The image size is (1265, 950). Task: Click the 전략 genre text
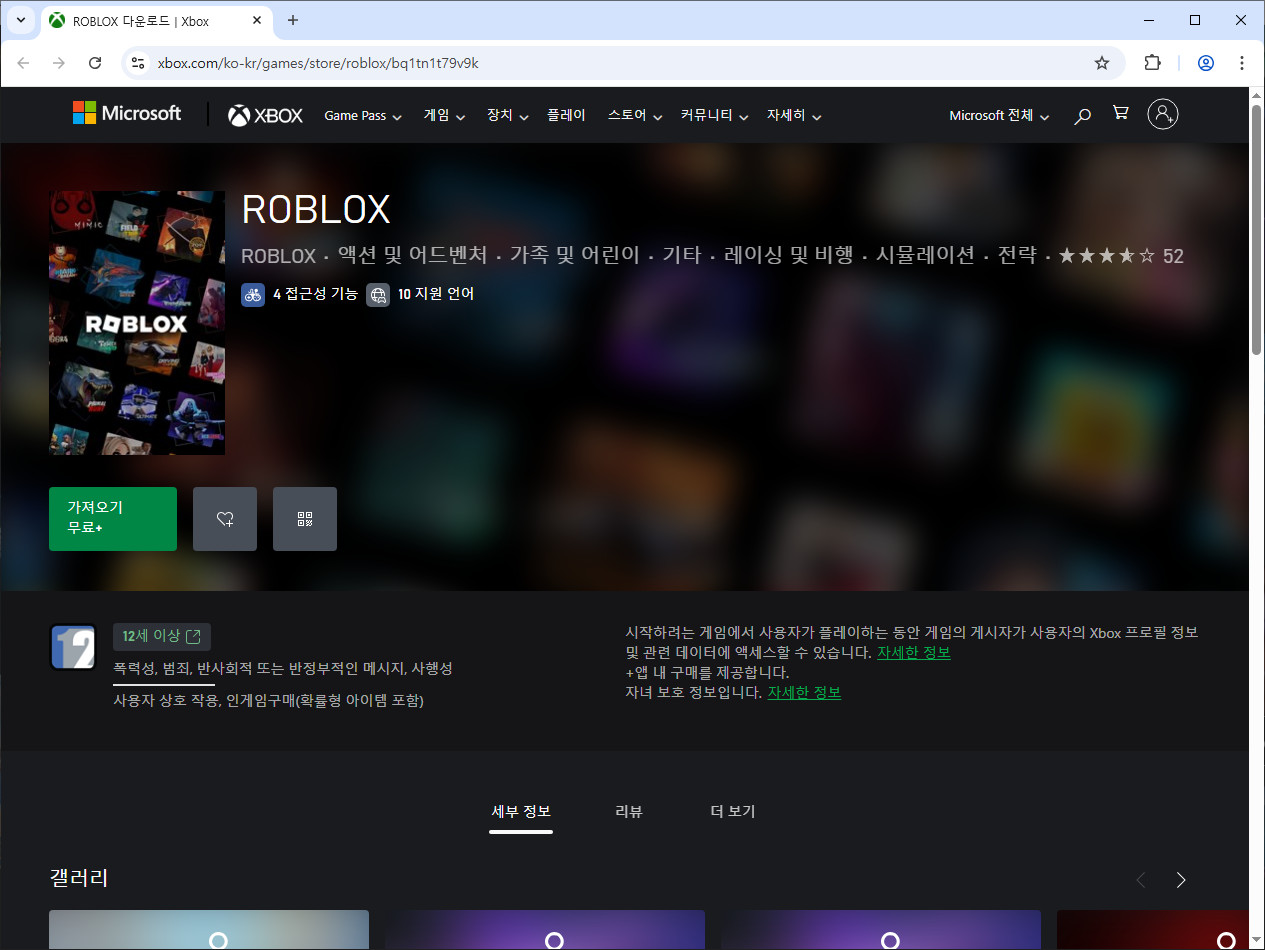[x=1017, y=256]
